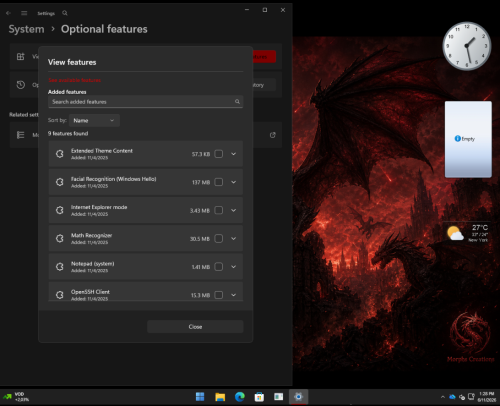The image size is (500, 406).
Task: Check the Internet Explorer mode checkbox
Action: (x=219, y=210)
